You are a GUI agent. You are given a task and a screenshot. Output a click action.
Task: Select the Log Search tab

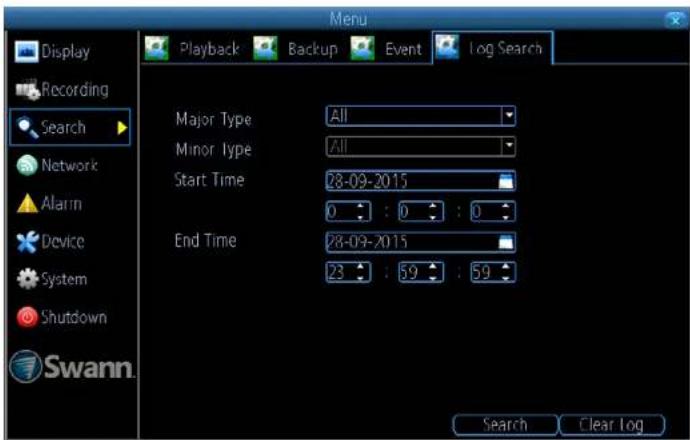[492, 48]
